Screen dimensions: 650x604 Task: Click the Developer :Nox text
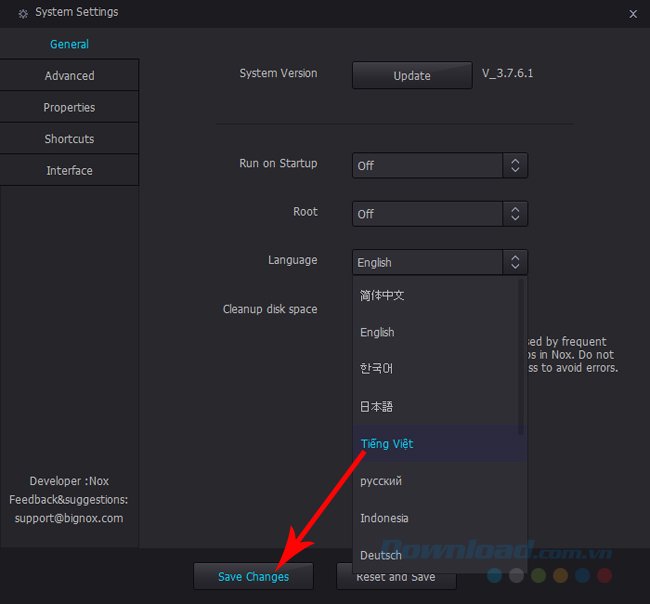pos(69,481)
